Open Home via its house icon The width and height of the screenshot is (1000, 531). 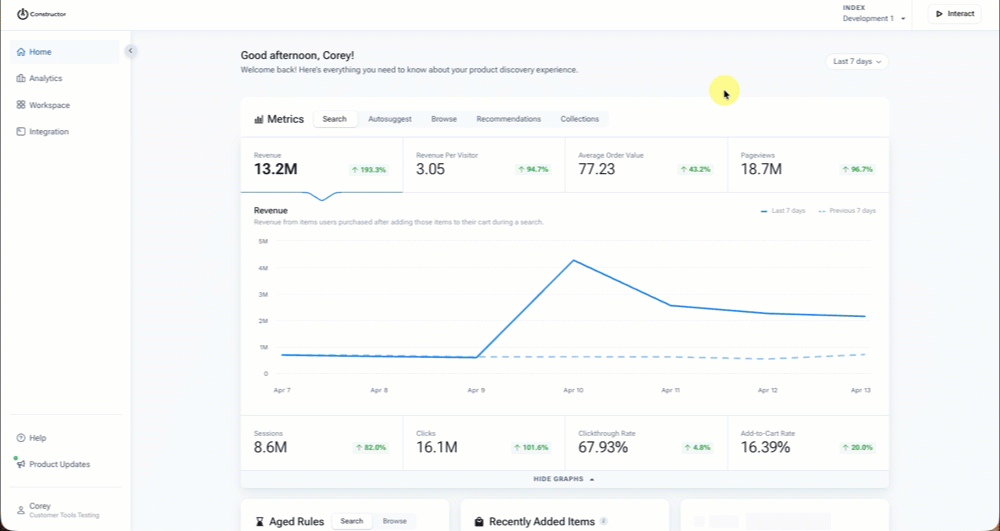coord(21,52)
